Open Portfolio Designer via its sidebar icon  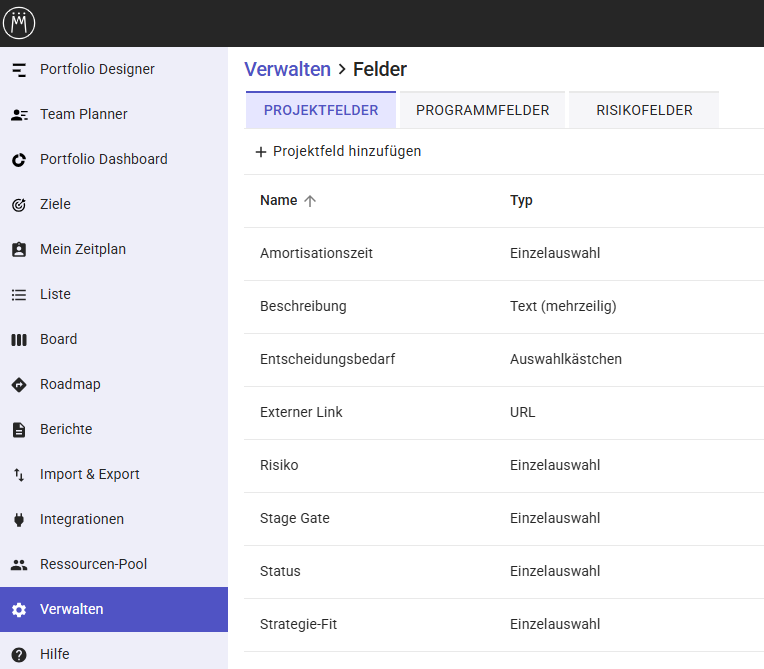(x=19, y=70)
